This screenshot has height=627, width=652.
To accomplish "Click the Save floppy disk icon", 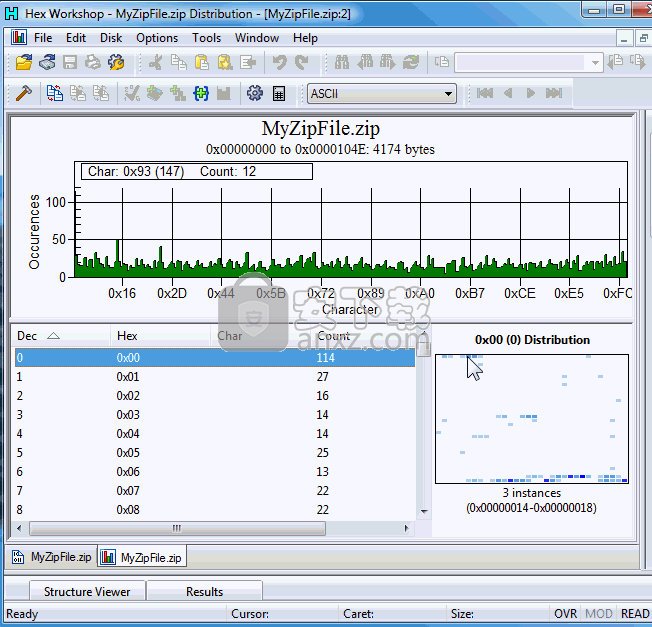I will tap(70, 62).
